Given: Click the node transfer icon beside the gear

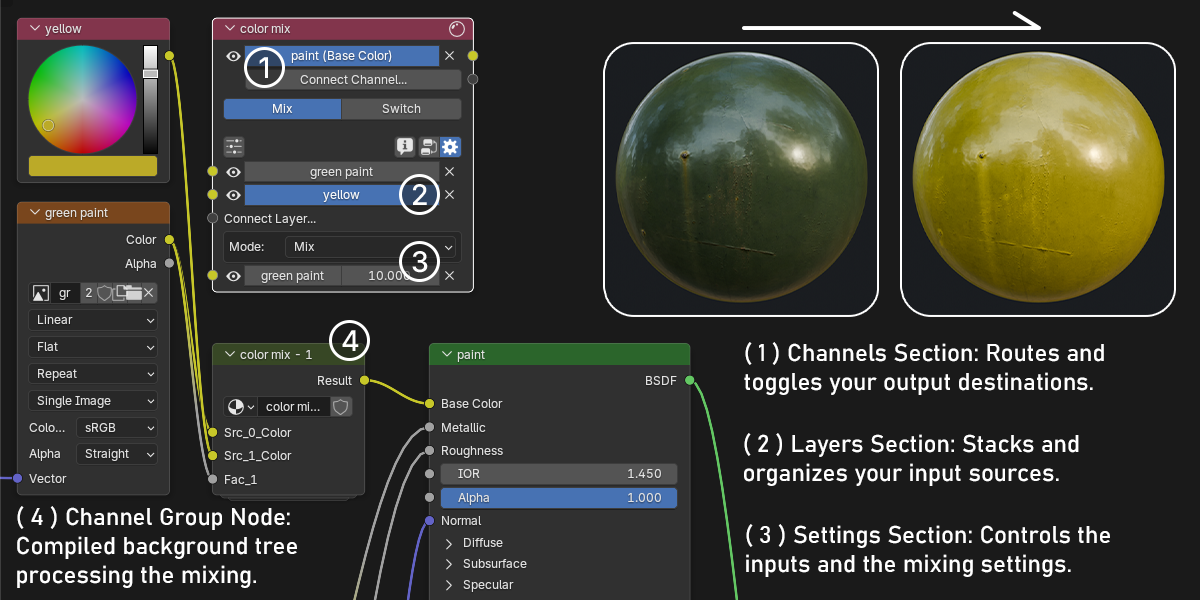Looking at the screenshot, I should [x=428, y=147].
